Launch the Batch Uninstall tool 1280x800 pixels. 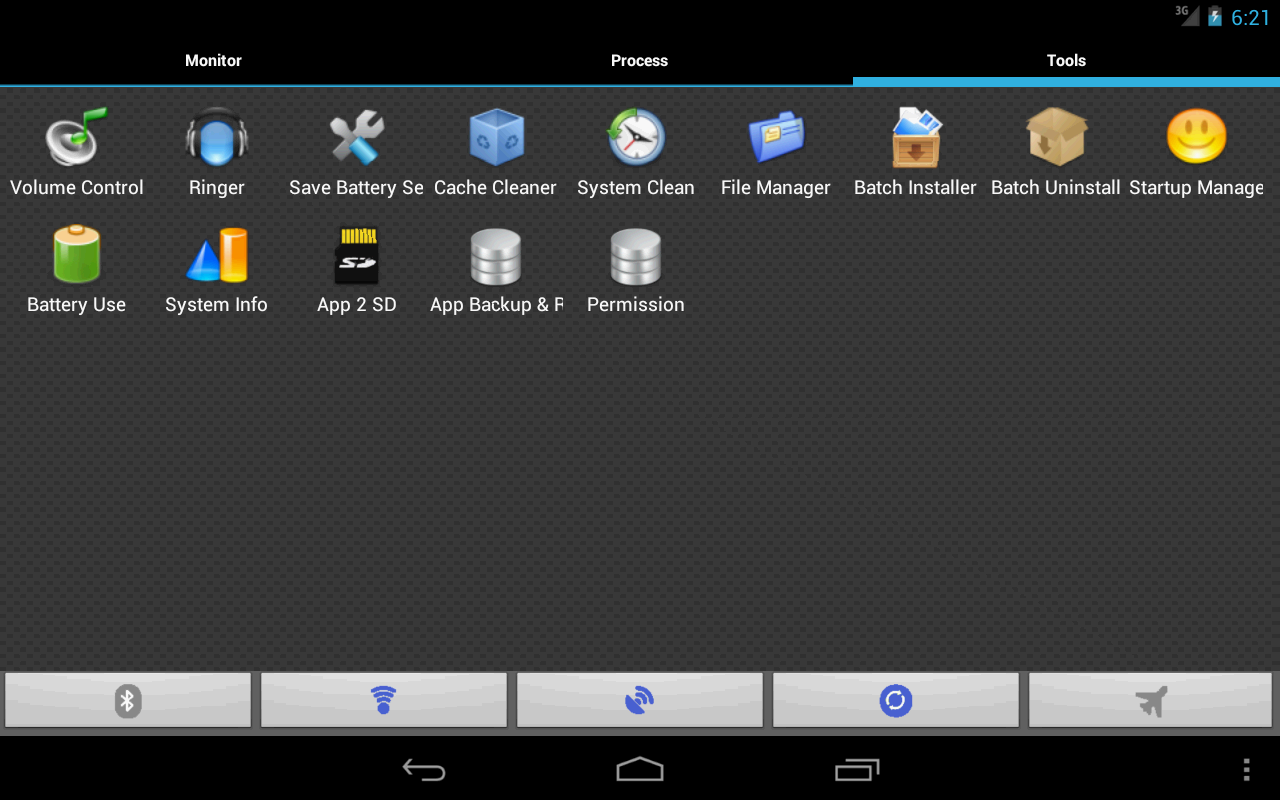coord(1055,150)
